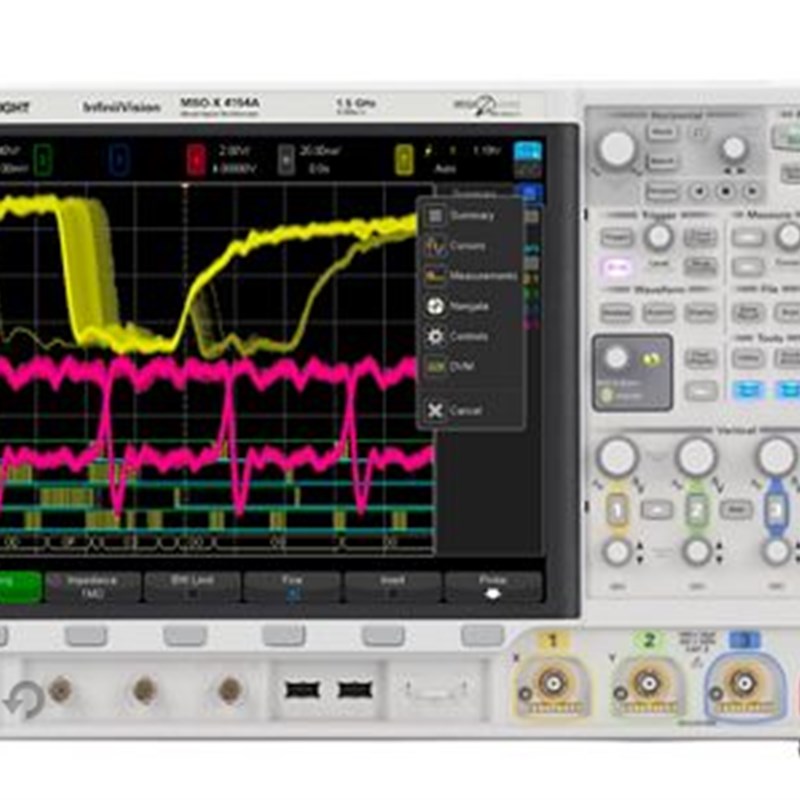Click the lower-right Trigger section key
The image size is (800, 800).
(700, 266)
